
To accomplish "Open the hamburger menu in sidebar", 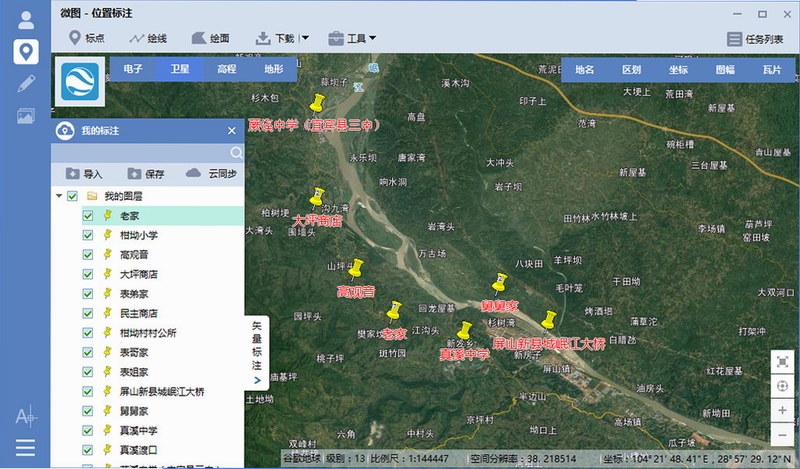I will 26,448.
